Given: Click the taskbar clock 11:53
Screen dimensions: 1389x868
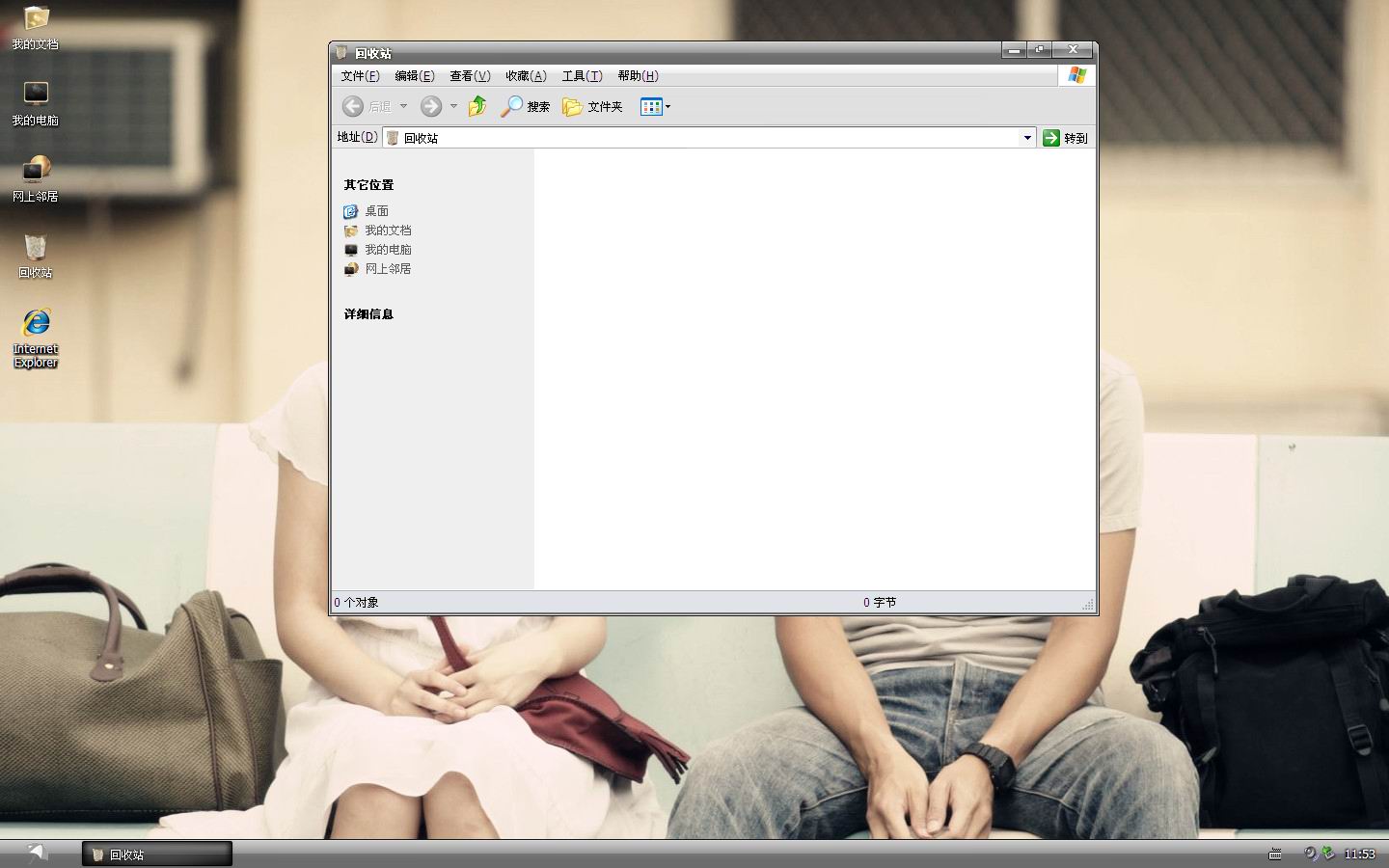Looking at the screenshot, I should point(1359,854).
